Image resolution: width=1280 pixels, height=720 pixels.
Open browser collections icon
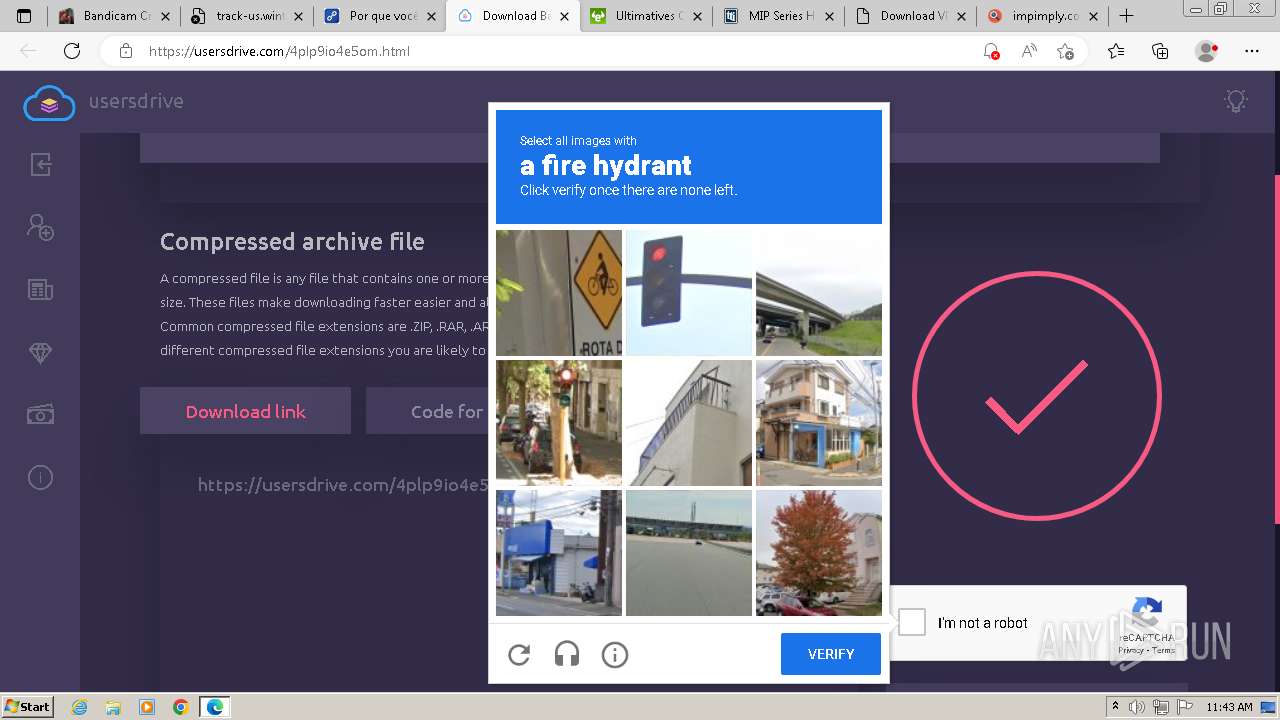(x=1160, y=51)
